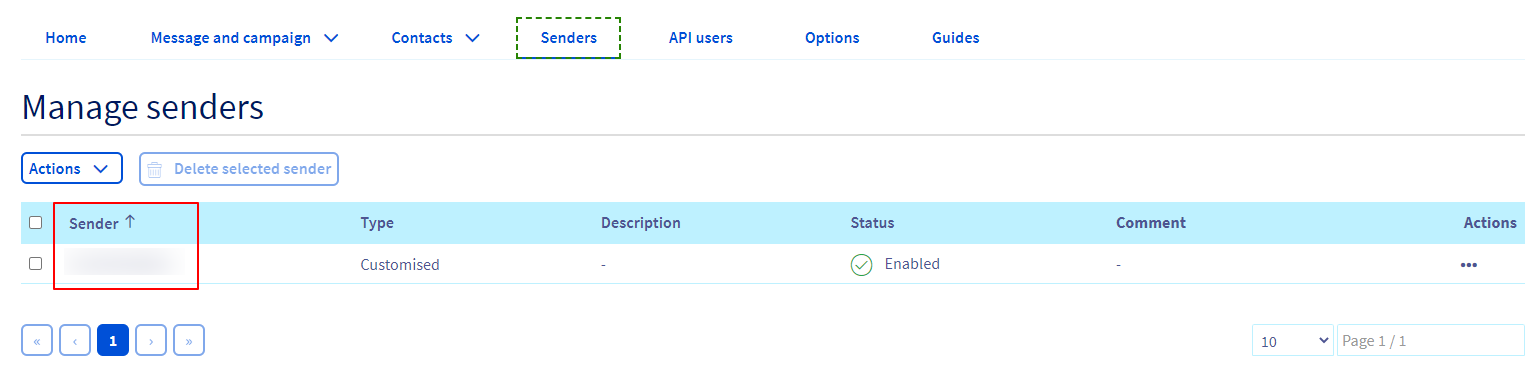Jump to the last page
The image size is (1540, 389).
point(189,341)
